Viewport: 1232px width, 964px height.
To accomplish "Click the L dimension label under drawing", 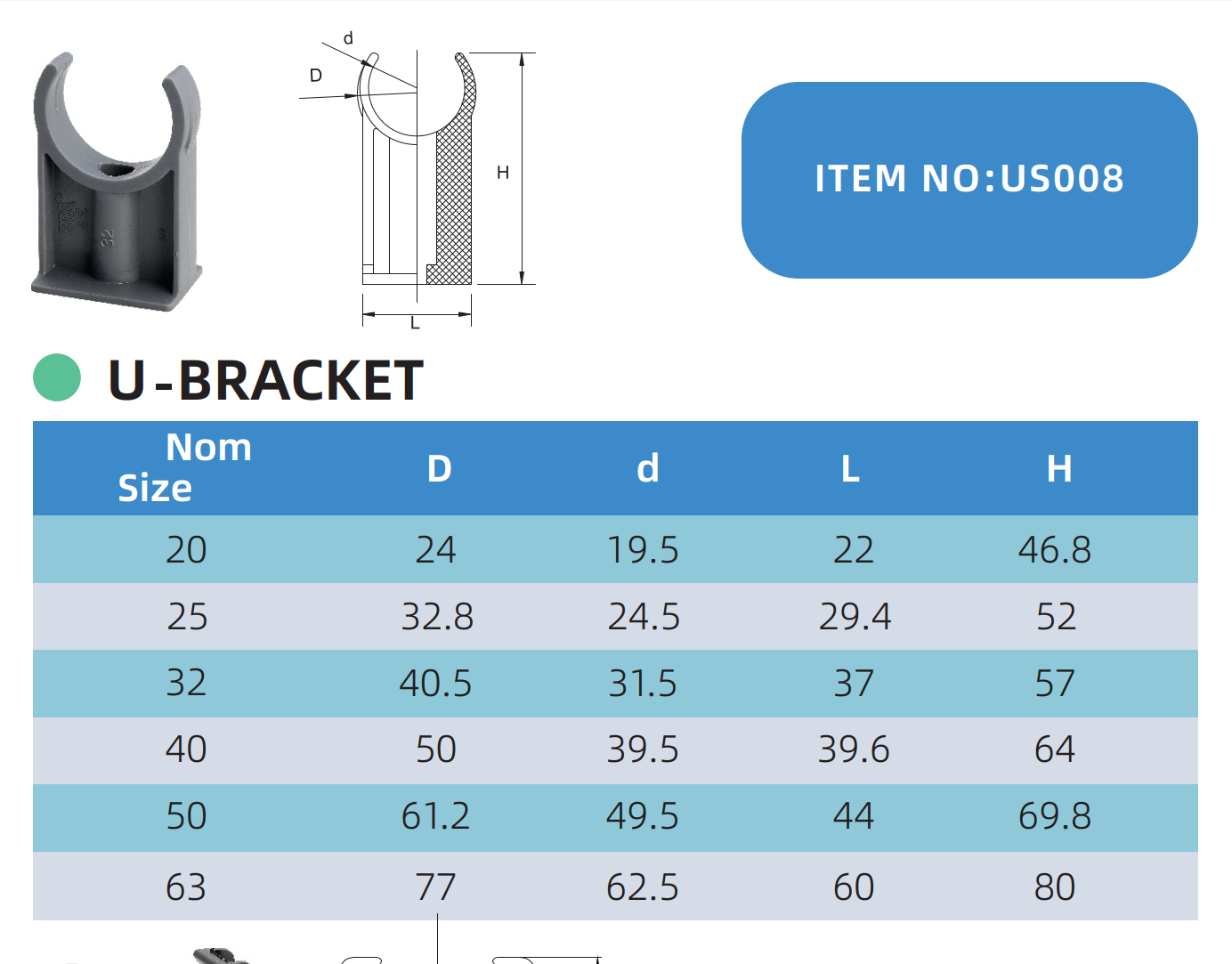I will coord(415,323).
